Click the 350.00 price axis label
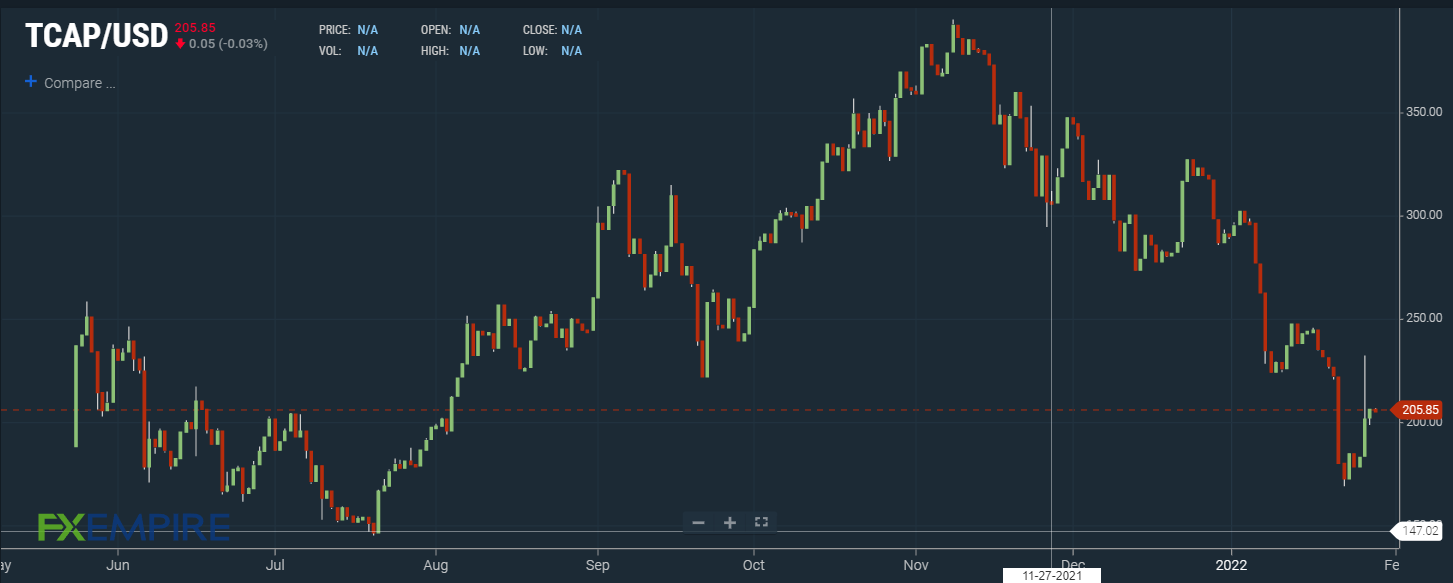Screen dimensions: 1453x583 tap(1421, 111)
